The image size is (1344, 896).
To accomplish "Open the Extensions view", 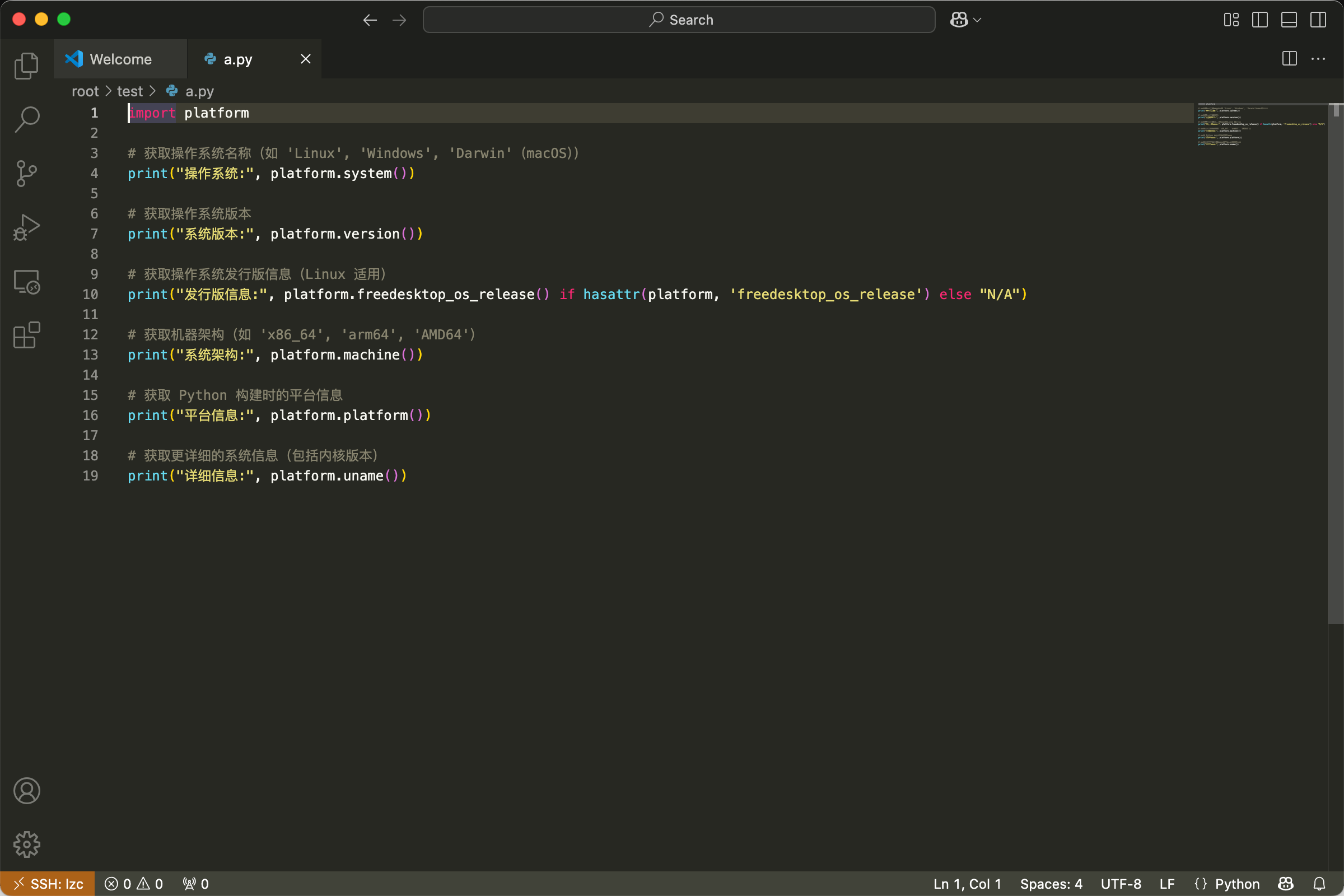I will [26, 335].
